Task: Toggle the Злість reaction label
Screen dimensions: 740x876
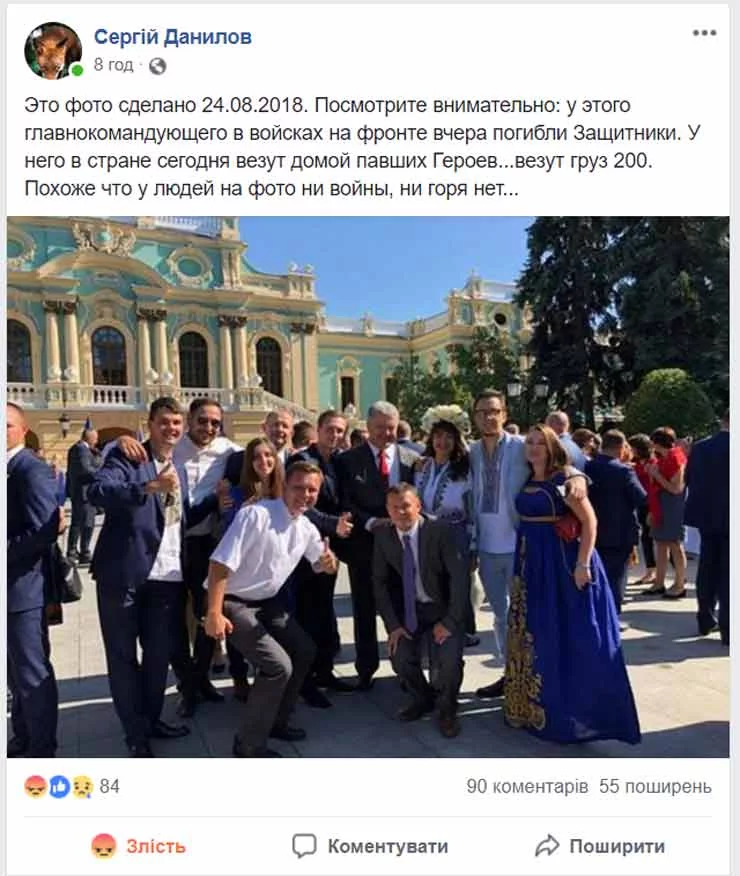Action: [x=156, y=846]
